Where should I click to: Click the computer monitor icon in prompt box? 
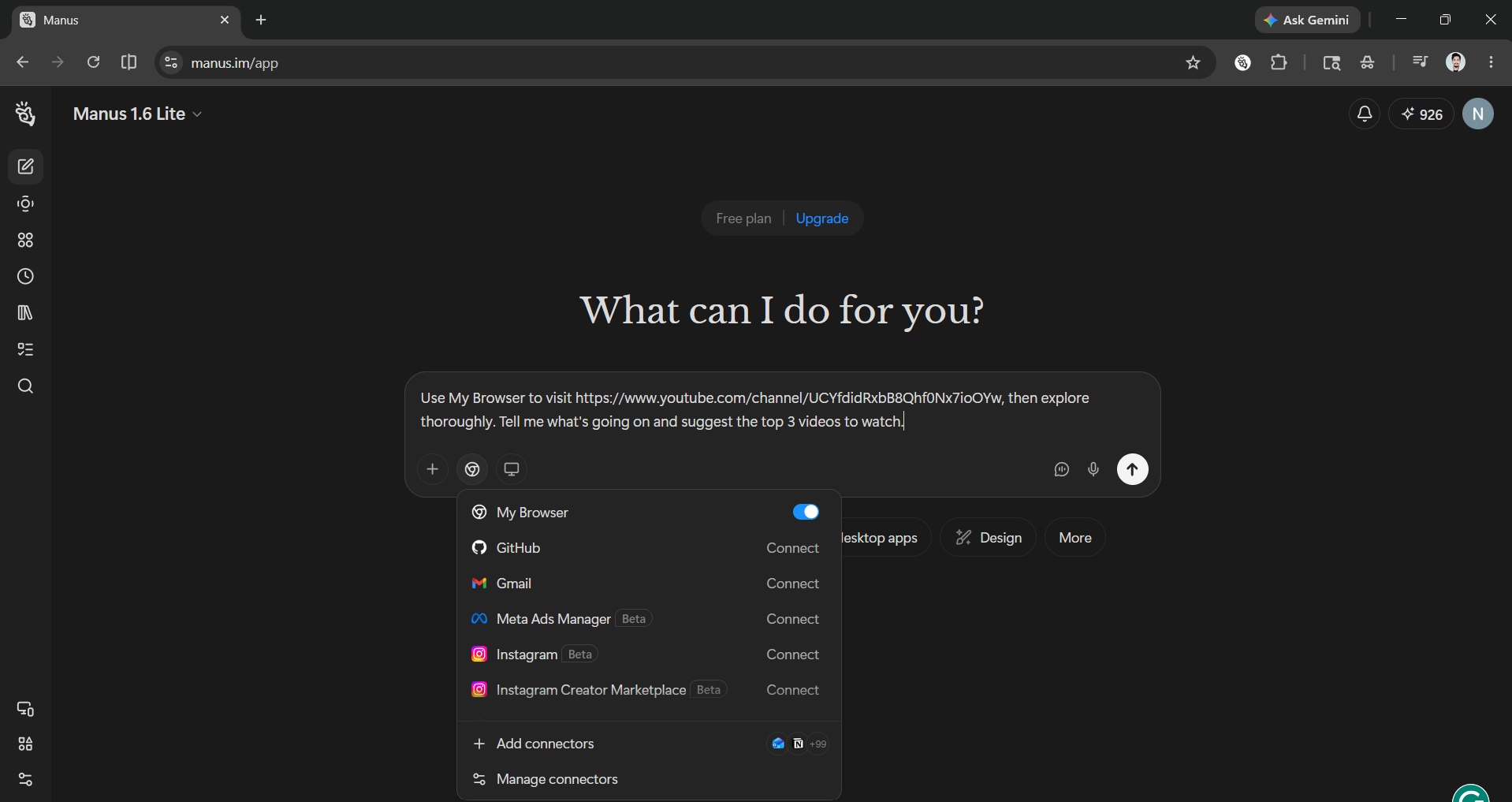pyautogui.click(x=512, y=469)
